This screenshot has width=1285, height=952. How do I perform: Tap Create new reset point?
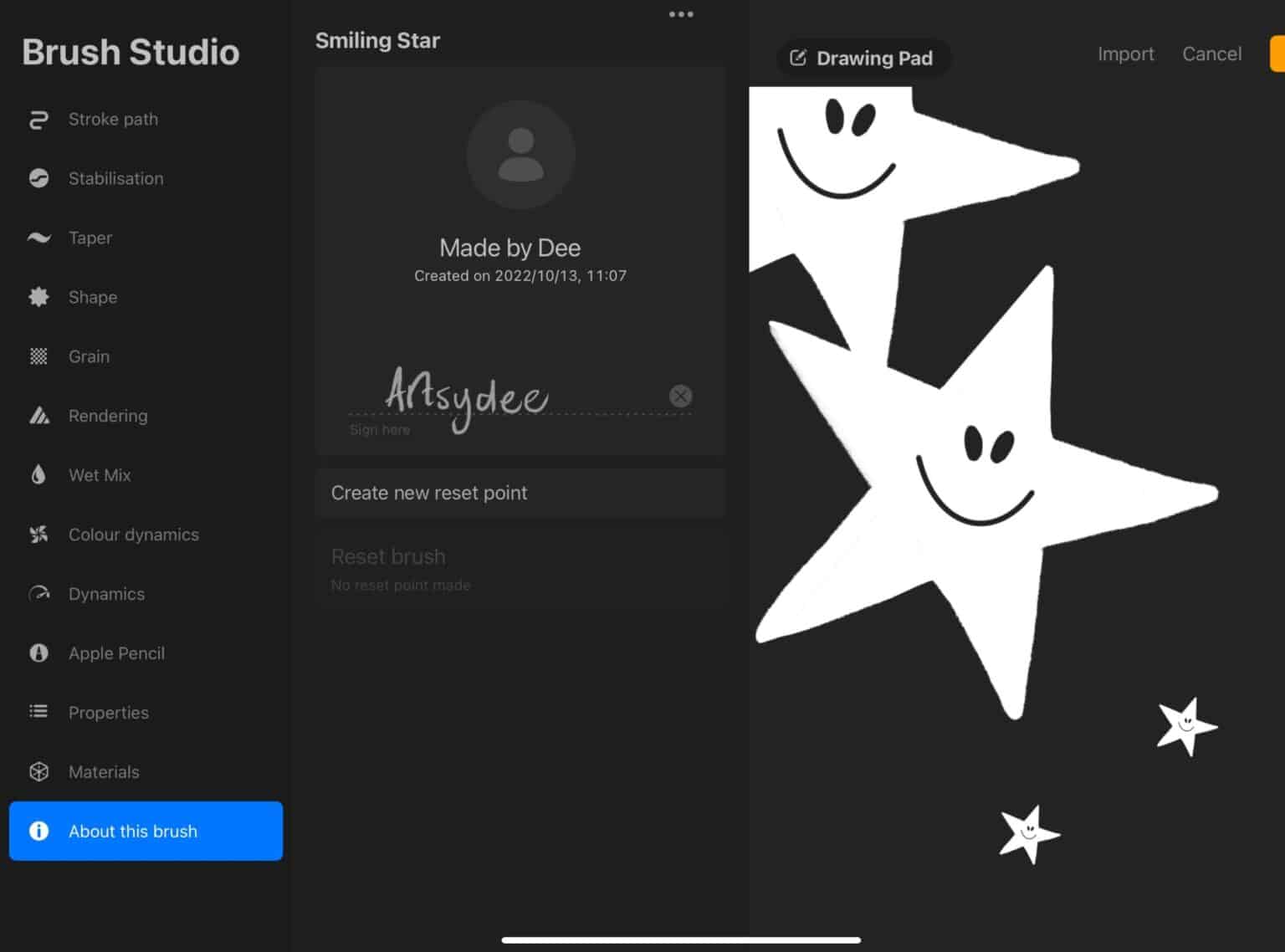520,493
